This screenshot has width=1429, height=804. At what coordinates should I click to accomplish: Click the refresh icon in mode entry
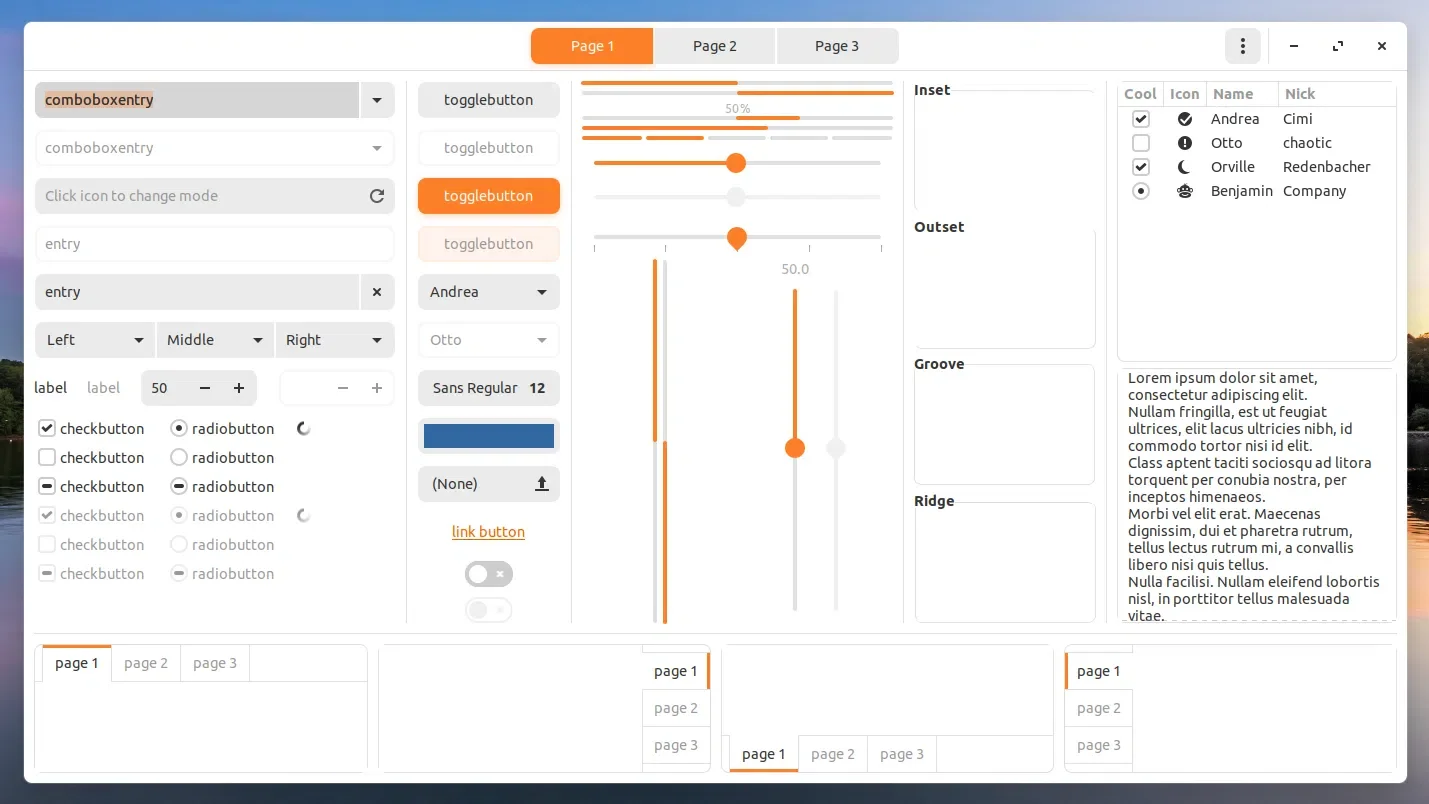[377, 196]
